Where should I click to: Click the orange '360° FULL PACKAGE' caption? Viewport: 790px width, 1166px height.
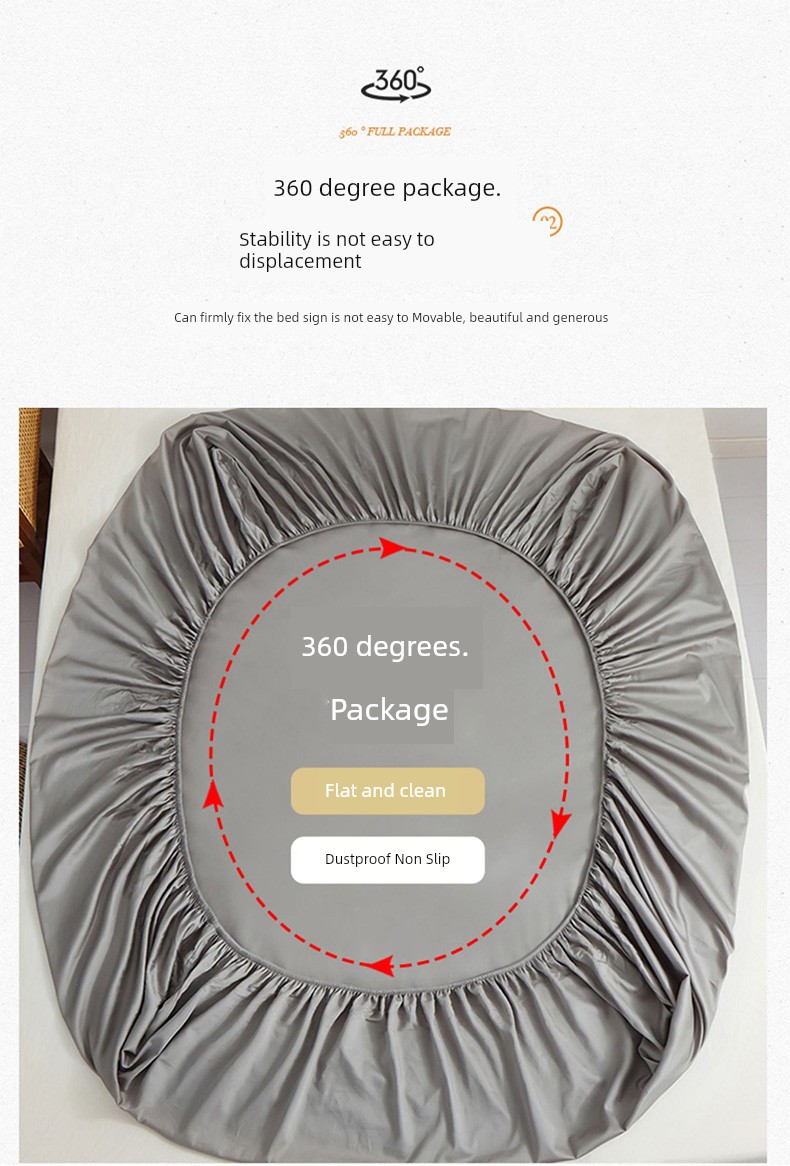pyautogui.click(x=395, y=132)
